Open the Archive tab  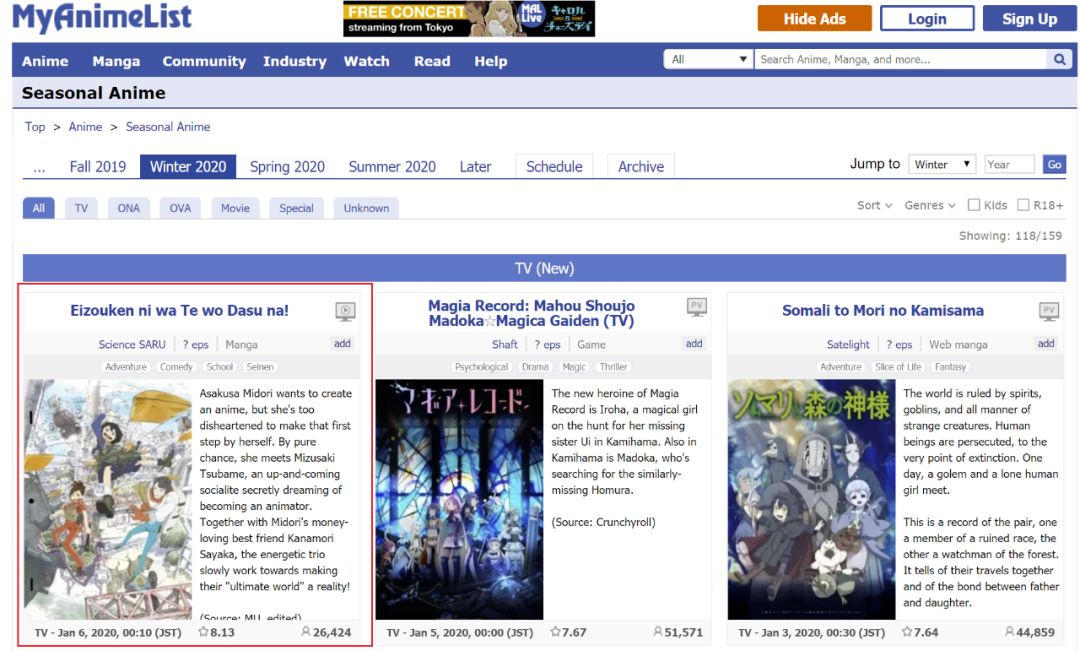641,167
